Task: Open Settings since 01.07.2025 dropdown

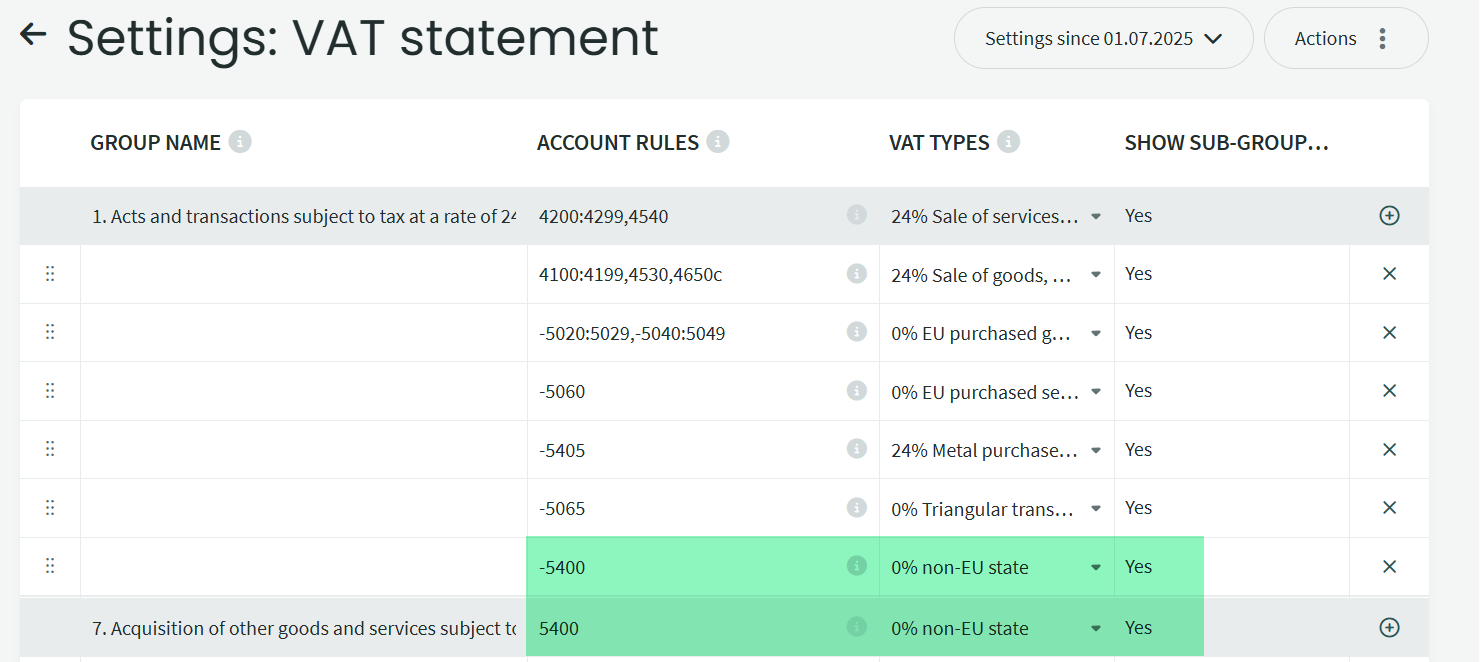Action: [1103, 39]
